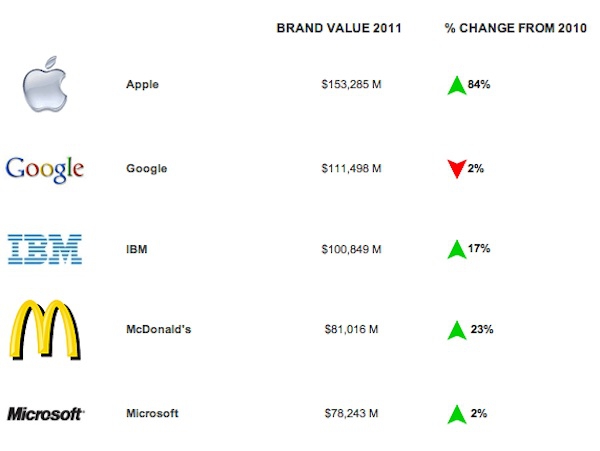Image resolution: width=600 pixels, height=451 pixels.
Task: Click the Microsoft brand name text
Action: tap(152, 414)
